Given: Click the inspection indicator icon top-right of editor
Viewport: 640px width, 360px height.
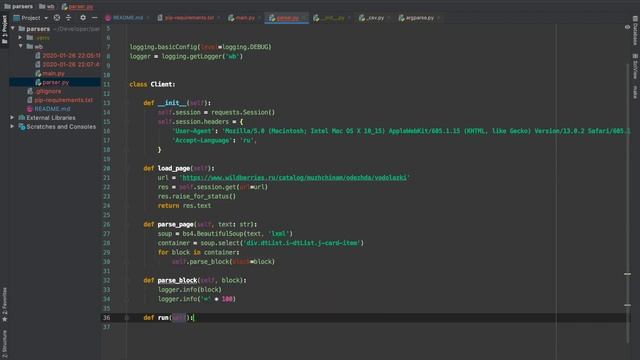Looking at the screenshot, I should pyautogui.click(x=627, y=27).
